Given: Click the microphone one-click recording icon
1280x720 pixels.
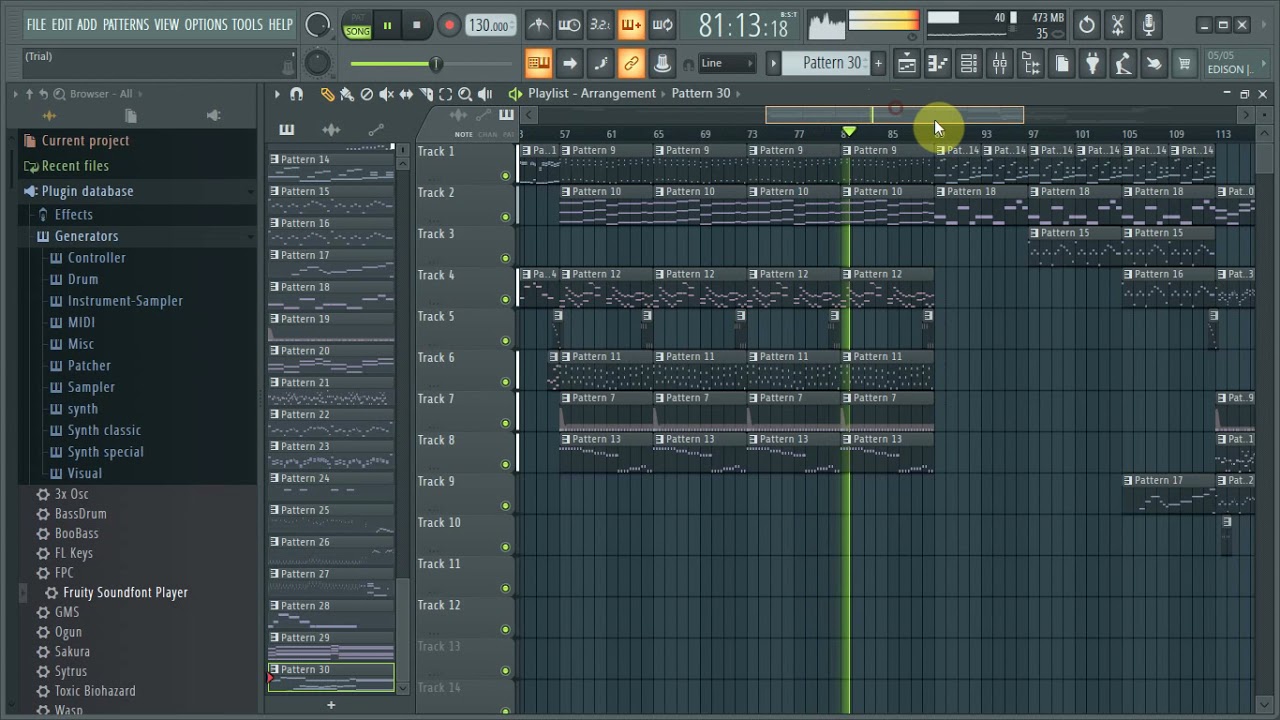Looking at the screenshot, I should coord(1149,25).
